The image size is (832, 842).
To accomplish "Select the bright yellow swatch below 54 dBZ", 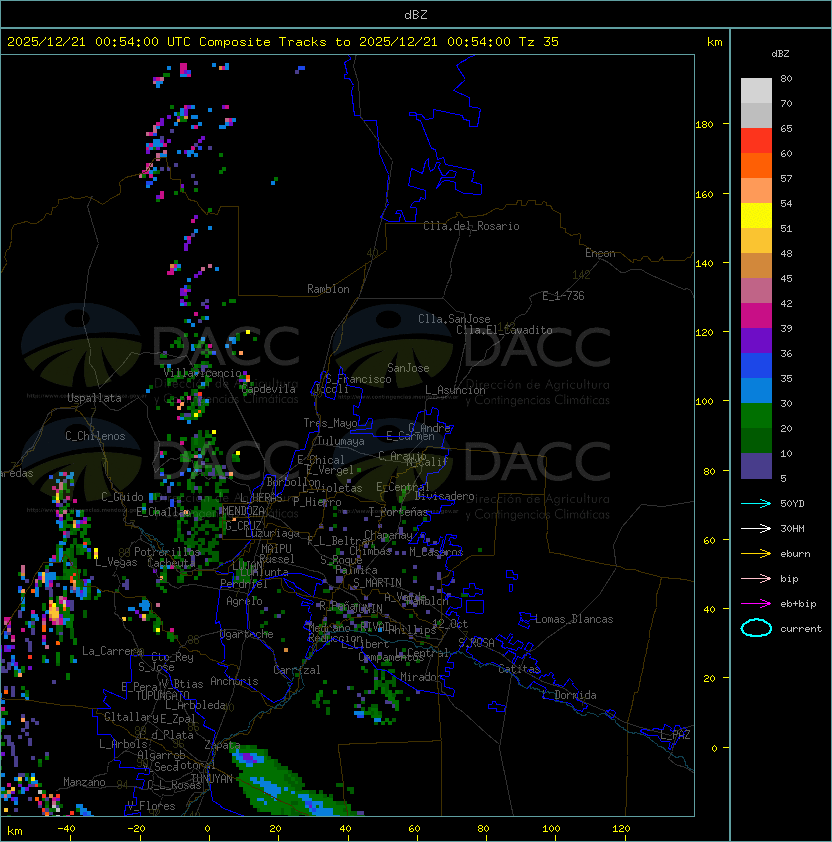I will (756, 216).
